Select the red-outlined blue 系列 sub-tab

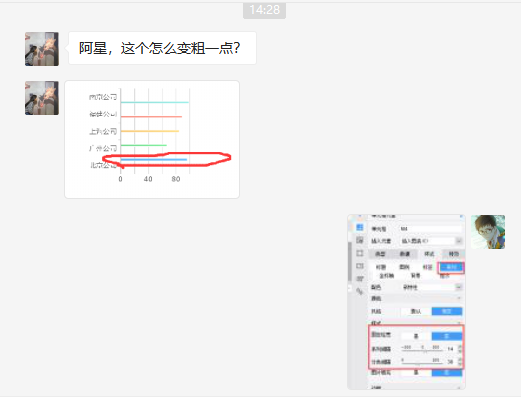point(451,267)
